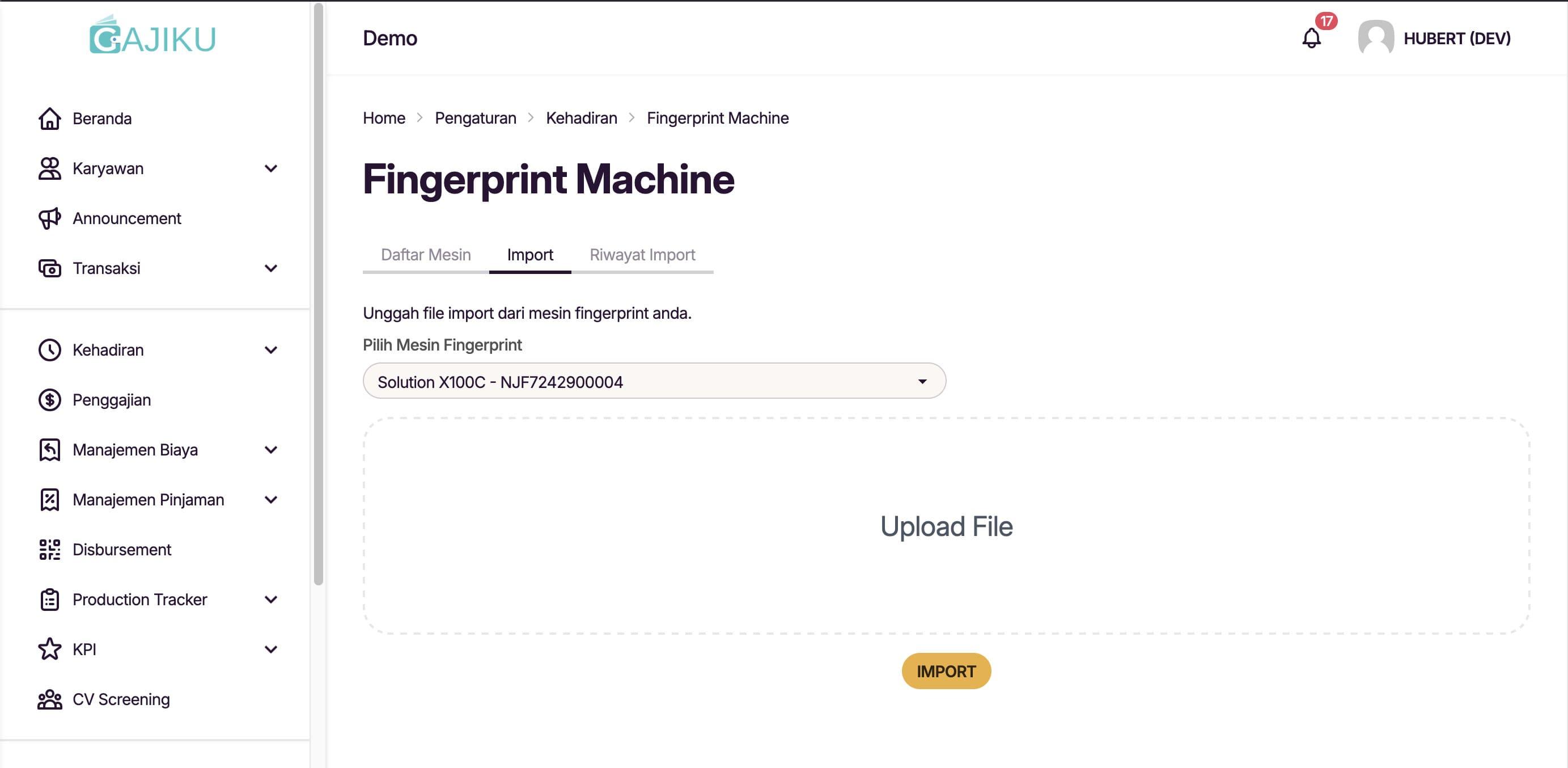Open the Disbursement grid icon

pos(49,550)
